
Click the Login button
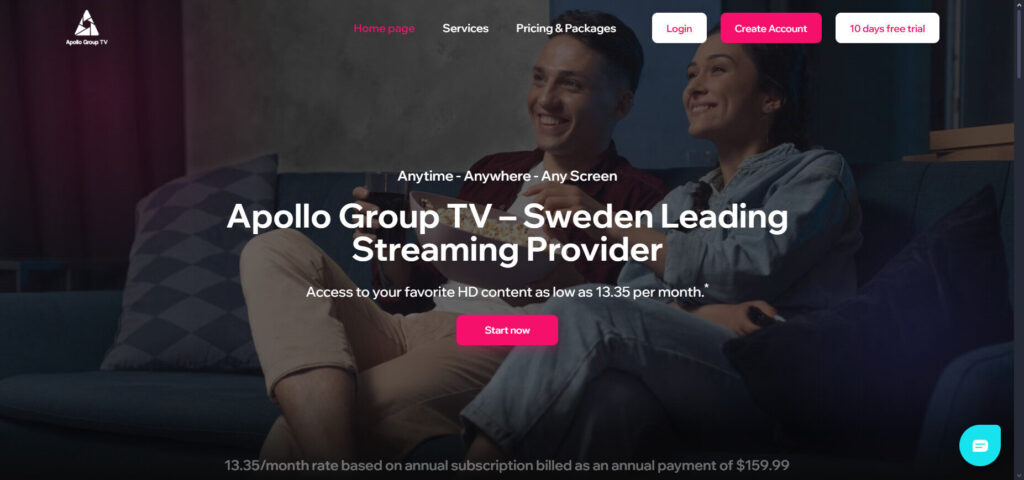point(679,28)
